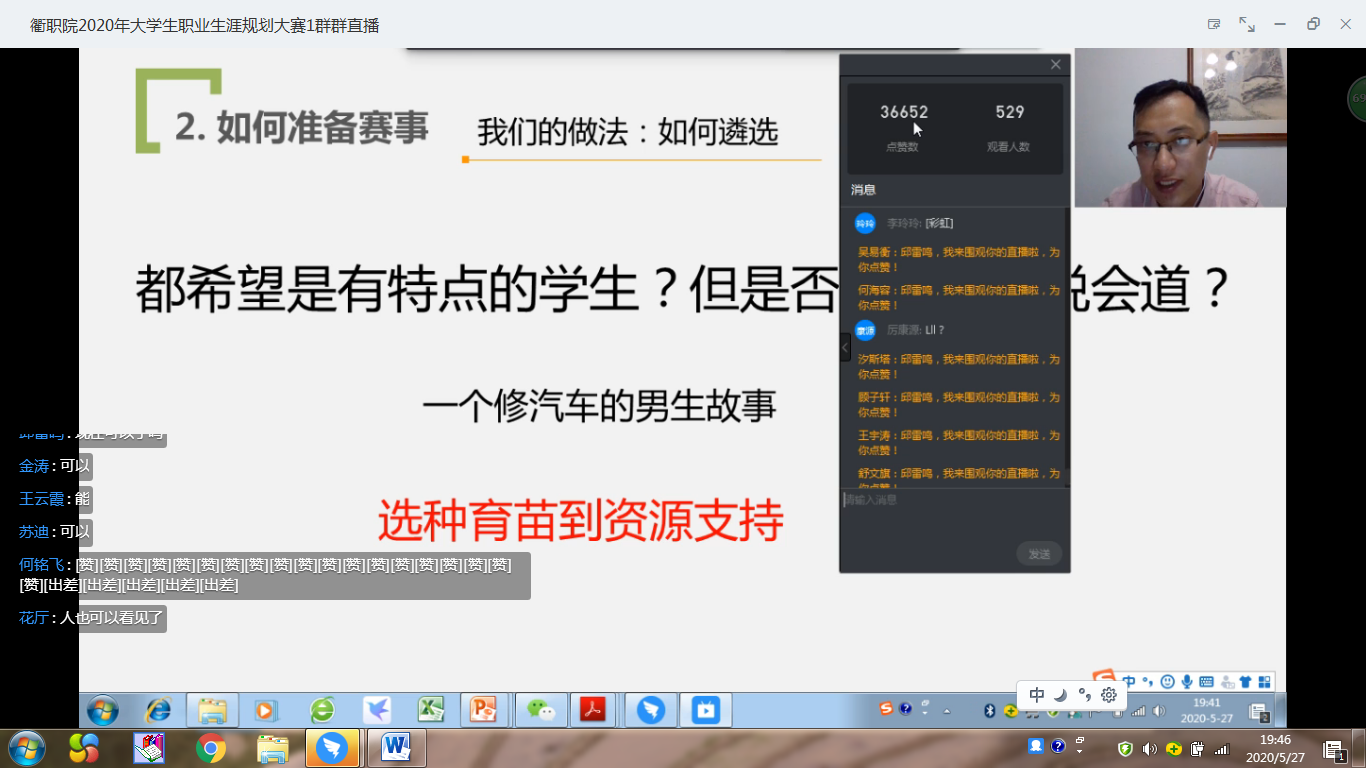Click the blue help question mark tray icon
Viewport: 1366px width, 768px height.
(1058, 746)
